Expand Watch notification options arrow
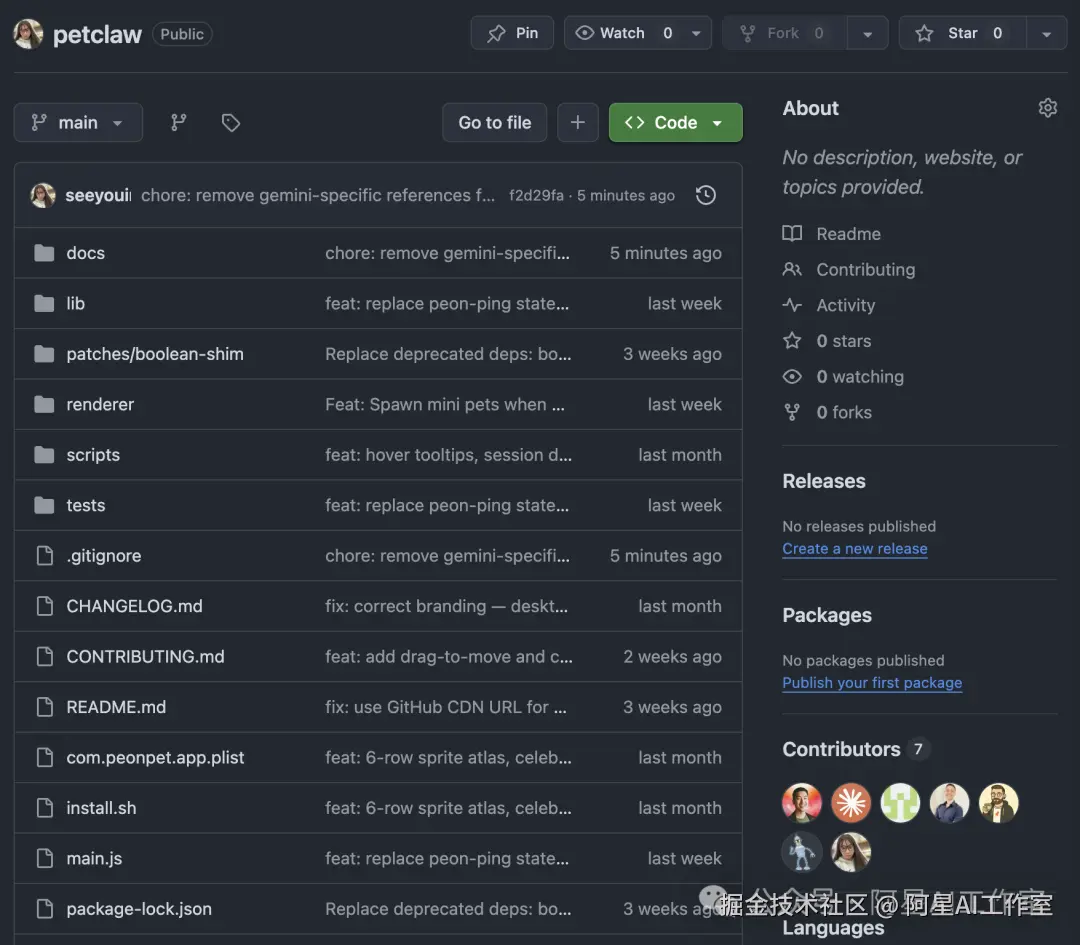Image resolution: width=1080 pixels, height=945 pixels. [696, 33]
